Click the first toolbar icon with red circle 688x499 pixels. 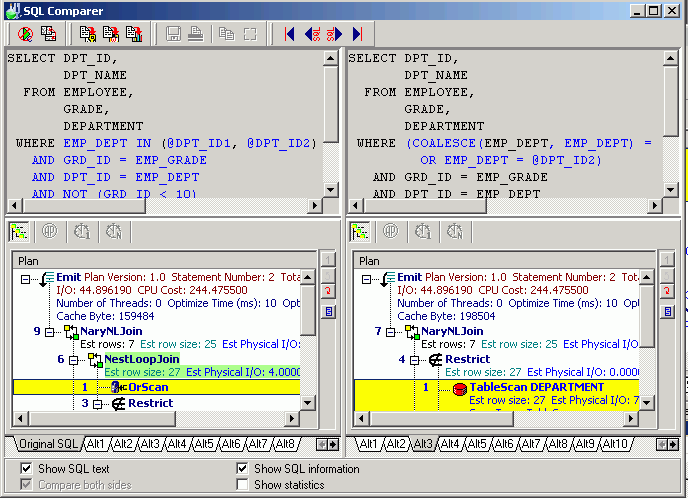coord(25,34)
